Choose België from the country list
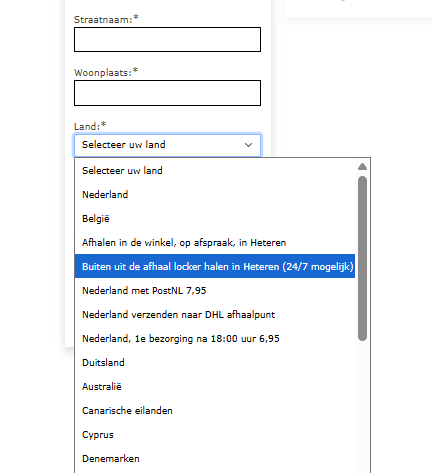This screenshot has width=432, height=473. click(x=215, y=218)
